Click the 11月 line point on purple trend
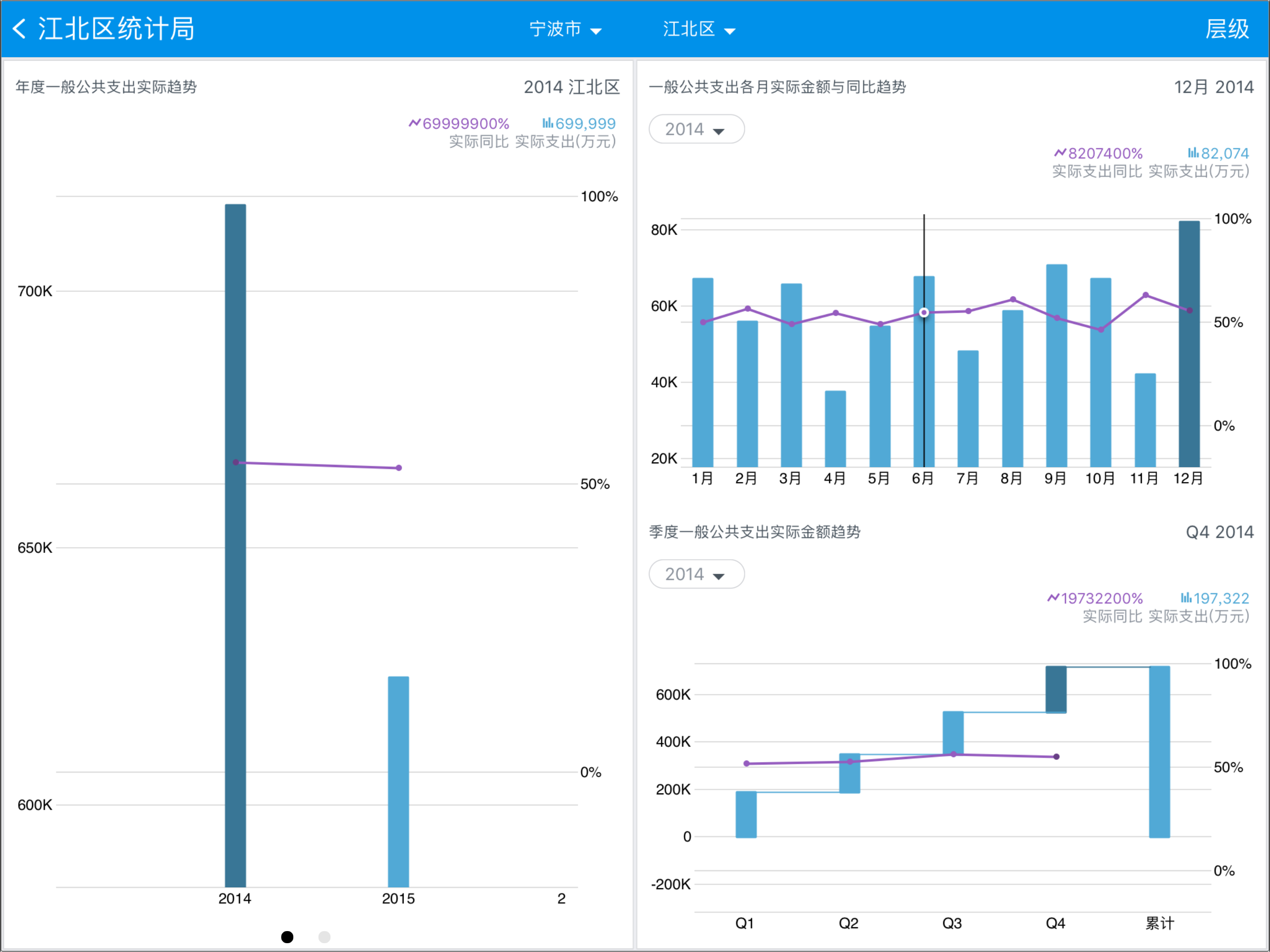 [x=1145, y=295]
